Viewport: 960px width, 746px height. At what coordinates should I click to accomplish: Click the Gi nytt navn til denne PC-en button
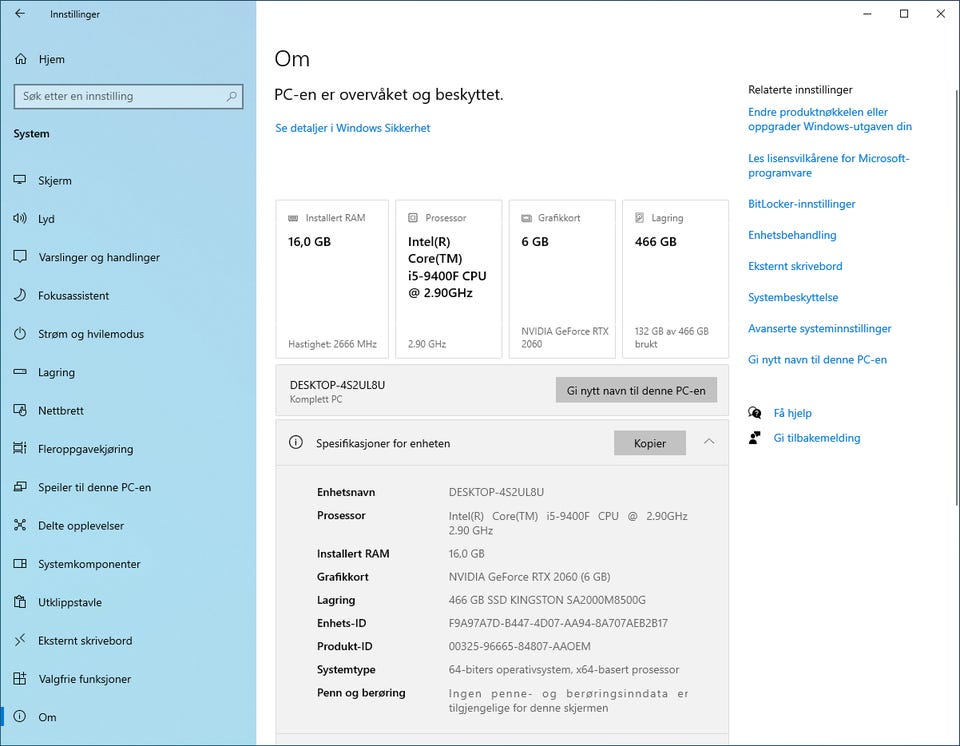coord(636,390)
